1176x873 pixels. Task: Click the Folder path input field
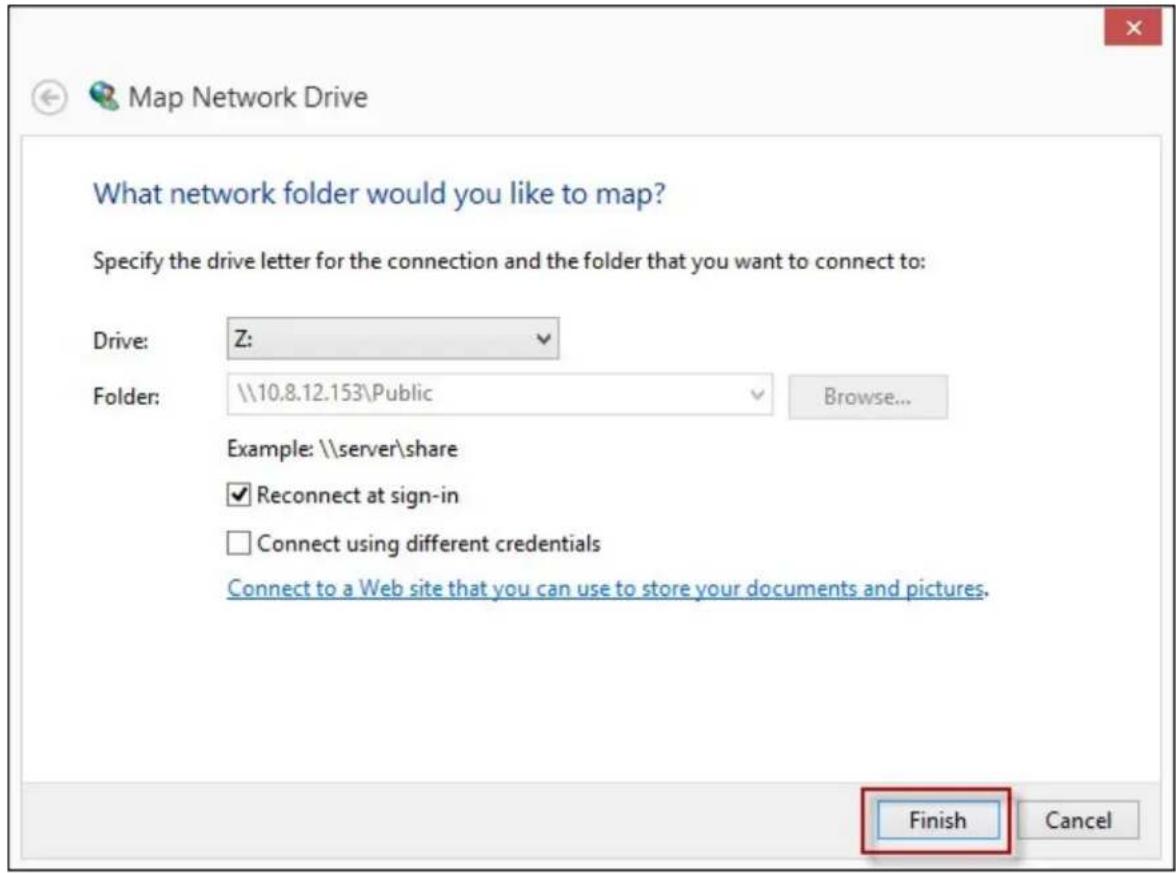pos(500,394)
